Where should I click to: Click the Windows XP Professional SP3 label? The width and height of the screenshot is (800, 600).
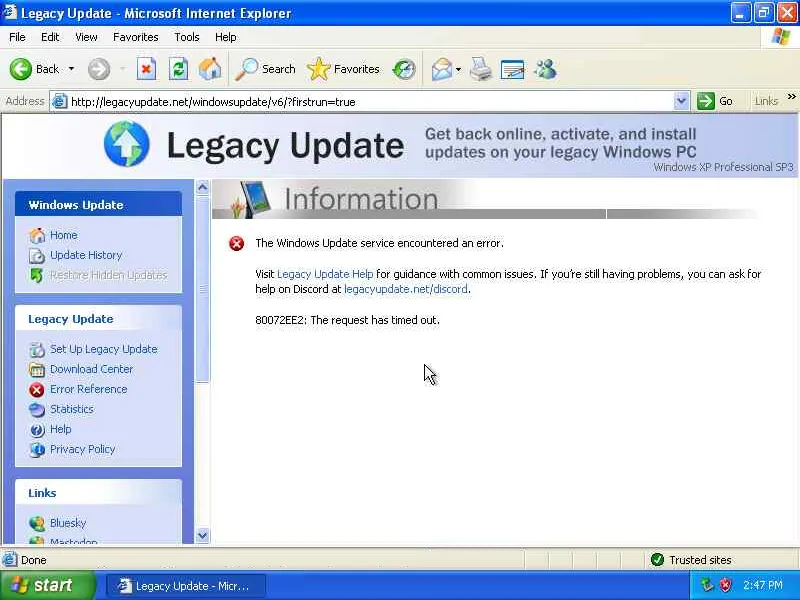723,167
